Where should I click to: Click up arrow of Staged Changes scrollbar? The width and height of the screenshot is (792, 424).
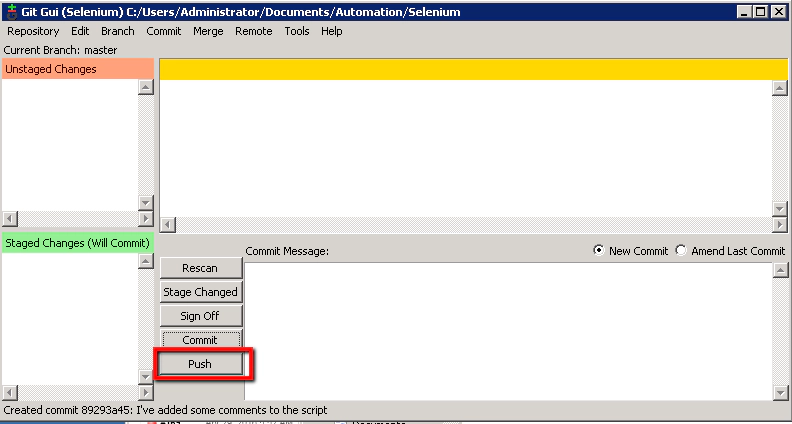[x=146, y=261]
